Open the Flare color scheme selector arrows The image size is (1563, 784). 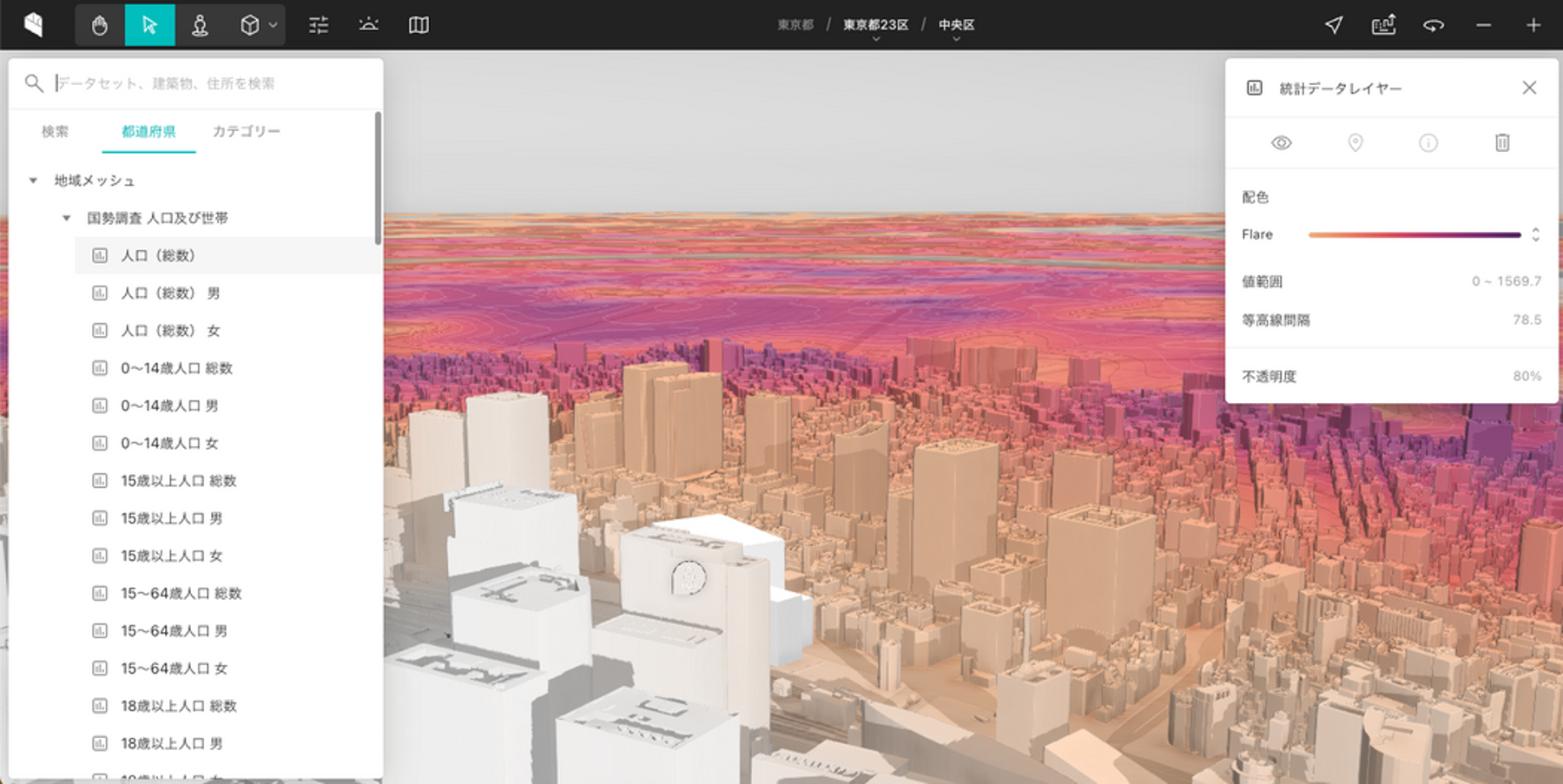click(x=1535, y=234)
